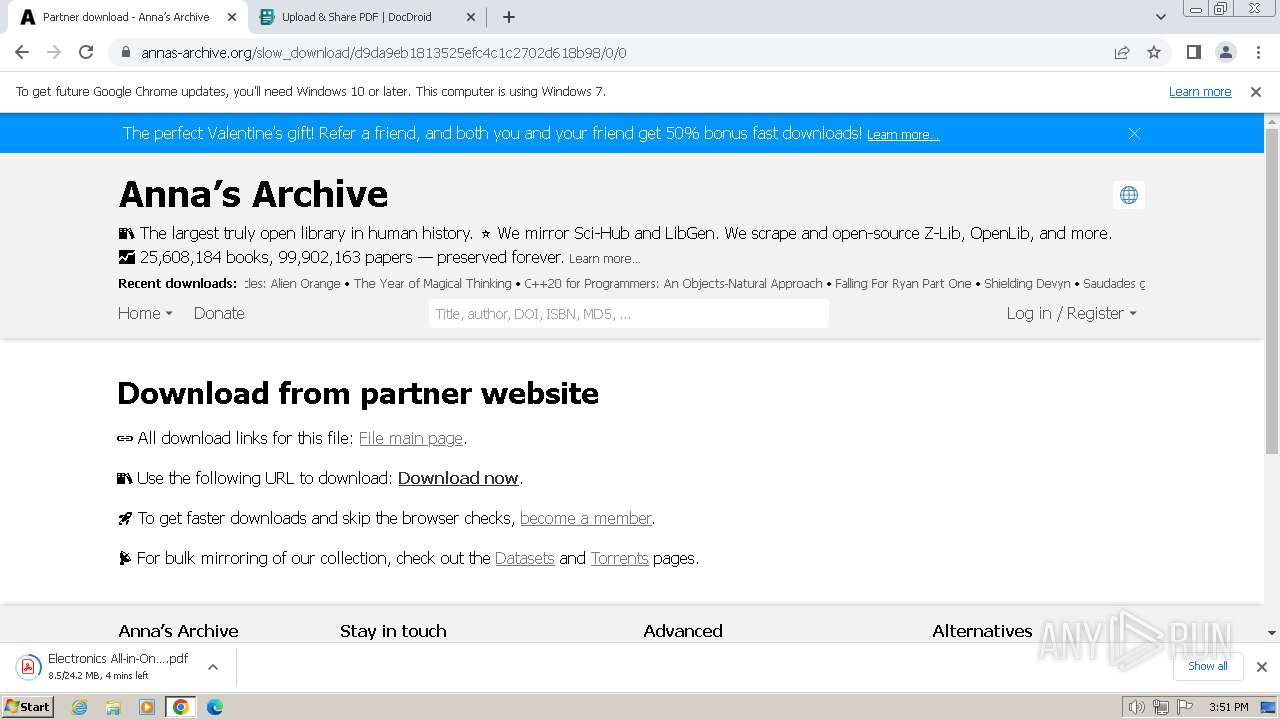Focus the title, author, DOI search box
This screenshot has width=1280, height=720.
tap(629, 313)
